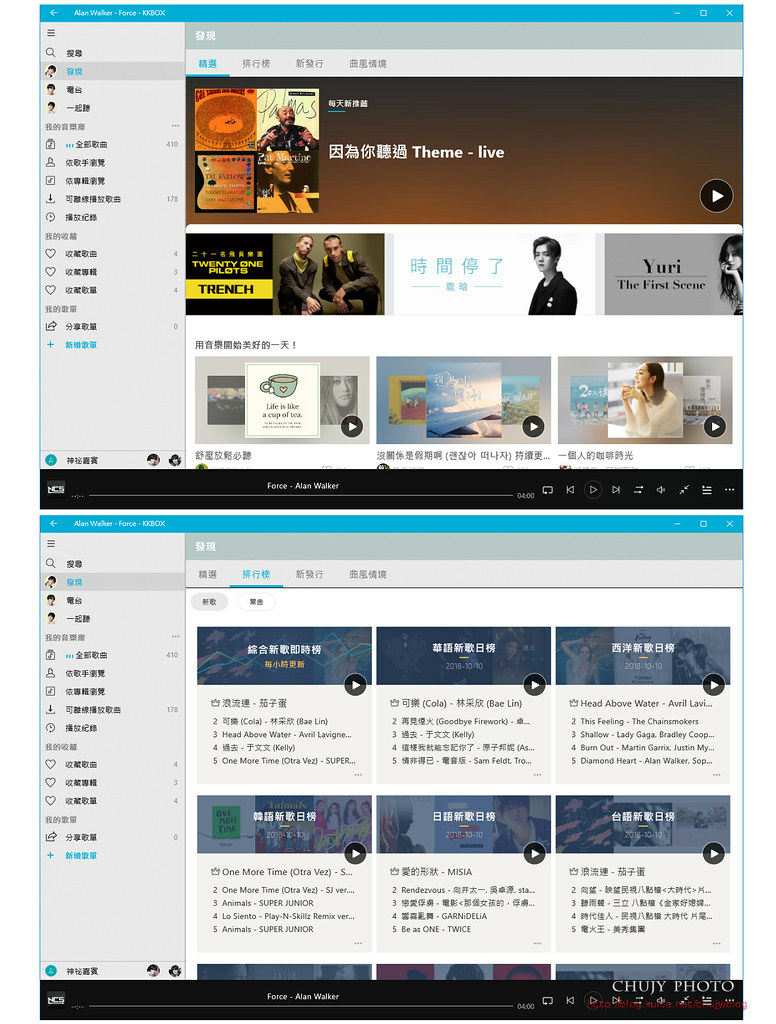Play 因為你聽過 Theme - live banner
The height and width of the screenshot is (1024, 776).
(717, 196)
